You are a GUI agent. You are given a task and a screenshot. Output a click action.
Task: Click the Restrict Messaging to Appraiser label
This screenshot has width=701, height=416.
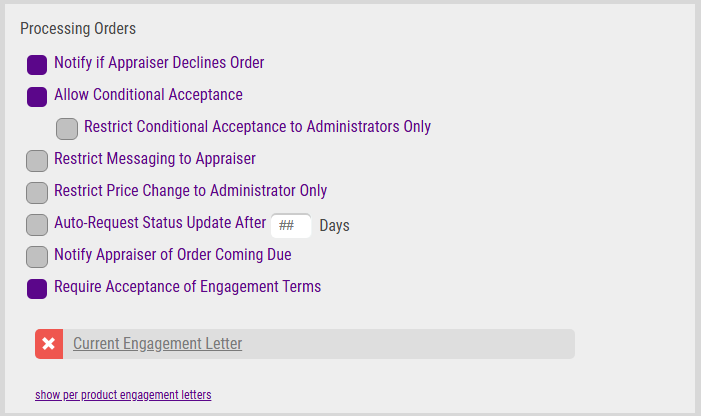click(x=155, y=159)
